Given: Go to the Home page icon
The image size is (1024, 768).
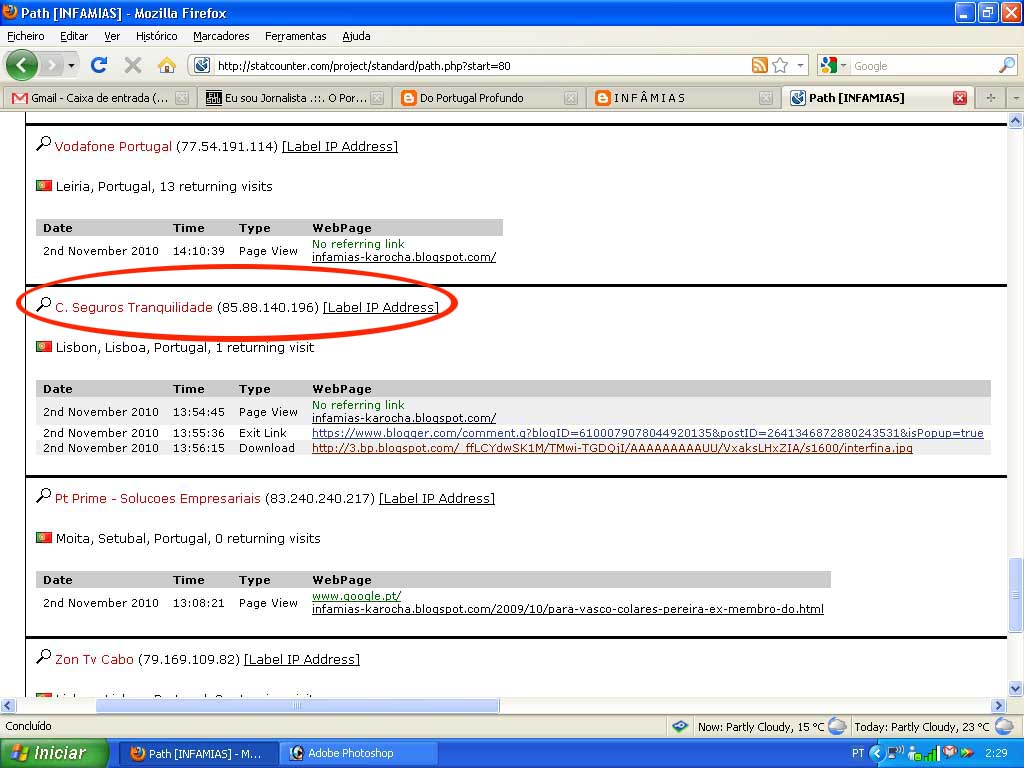Looking at the screenshot, I should [x=167, y=65].
